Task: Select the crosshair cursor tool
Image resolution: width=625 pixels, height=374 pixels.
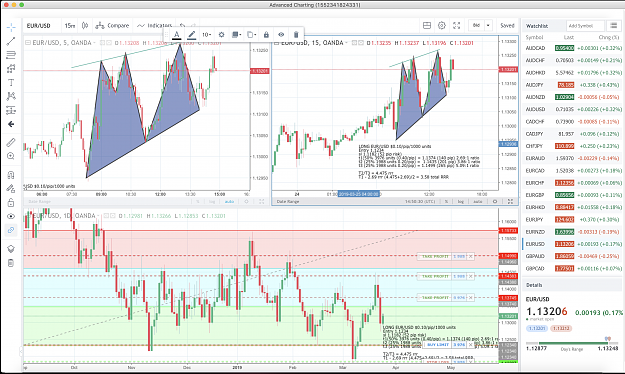Action: click(11, 27)
